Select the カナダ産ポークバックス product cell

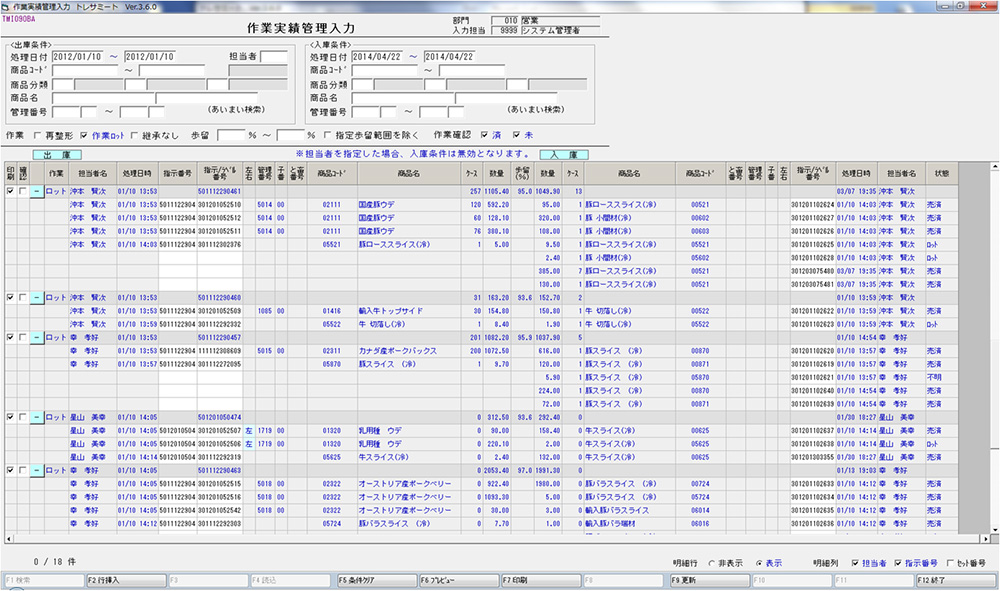(x=409, y=351)
